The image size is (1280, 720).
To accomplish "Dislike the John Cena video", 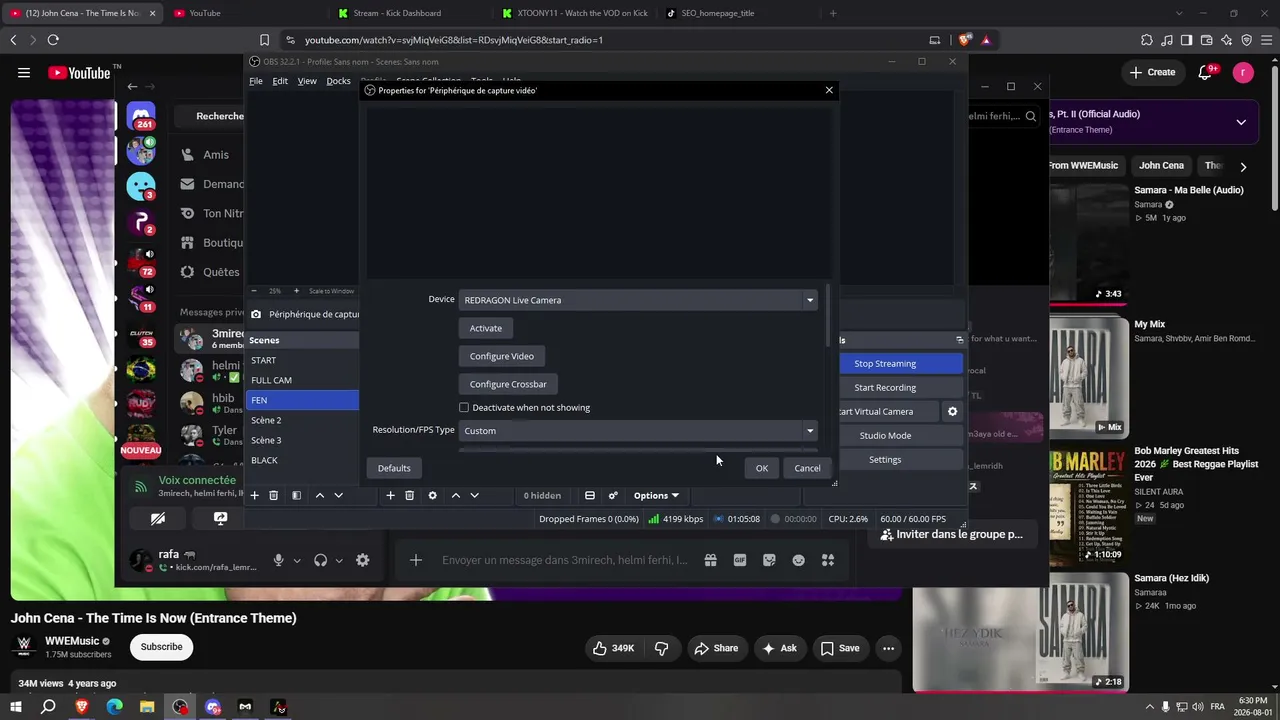I will [x=661, y=648].
